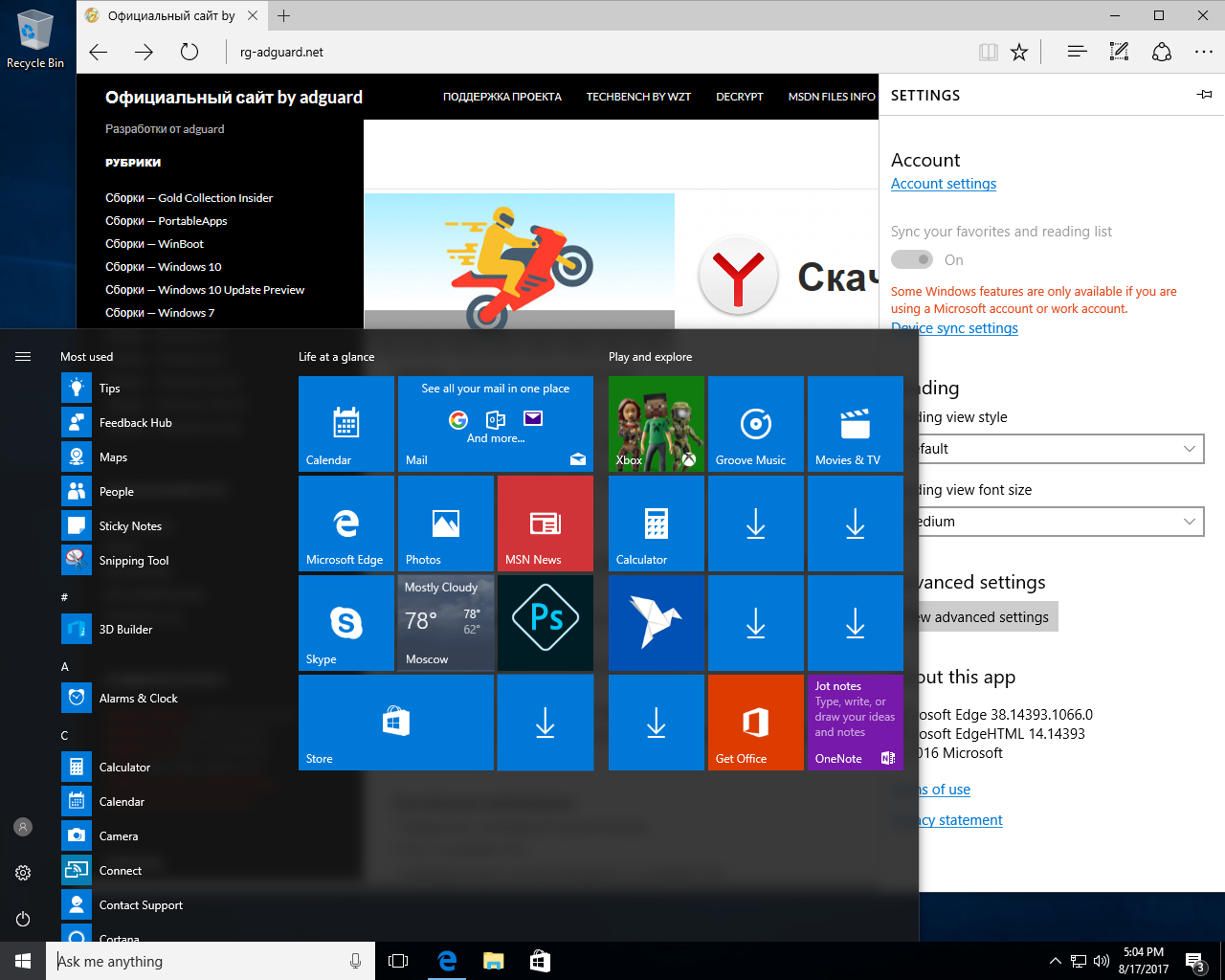Launch Microsoft Edge tile

(346, 523)
